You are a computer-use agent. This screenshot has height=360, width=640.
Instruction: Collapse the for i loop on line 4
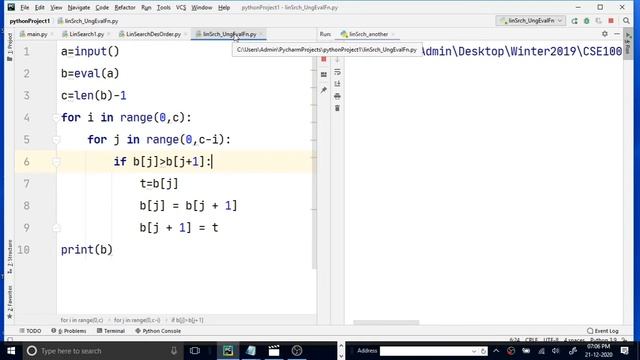click(x=56, y=118)
